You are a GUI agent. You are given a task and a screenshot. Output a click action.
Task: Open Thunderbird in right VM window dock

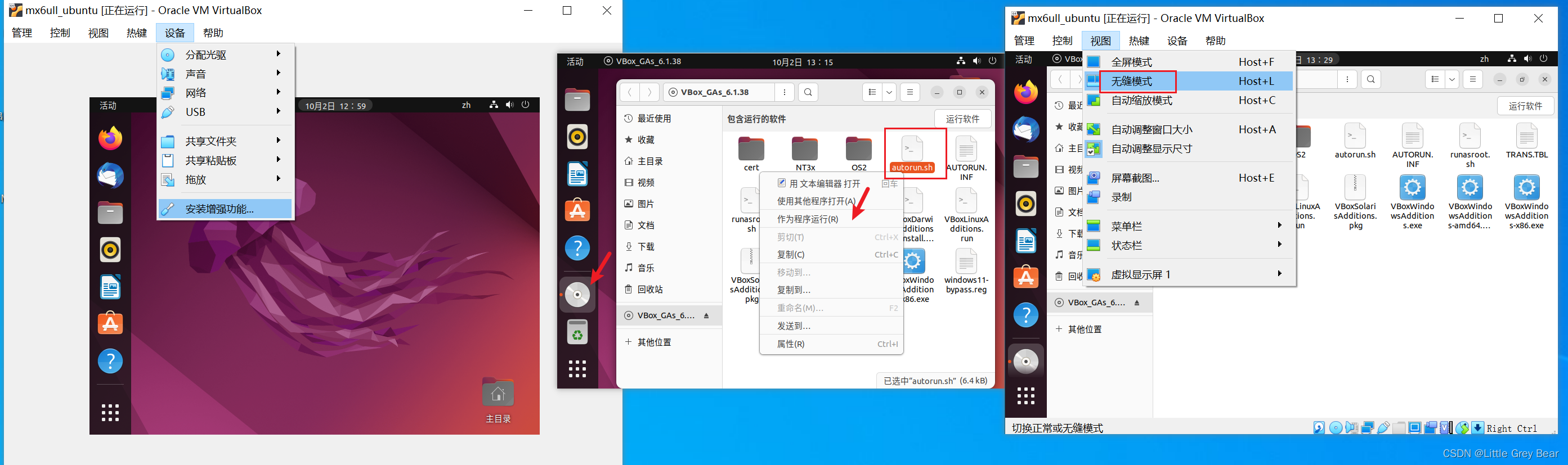pos(1025,130)
